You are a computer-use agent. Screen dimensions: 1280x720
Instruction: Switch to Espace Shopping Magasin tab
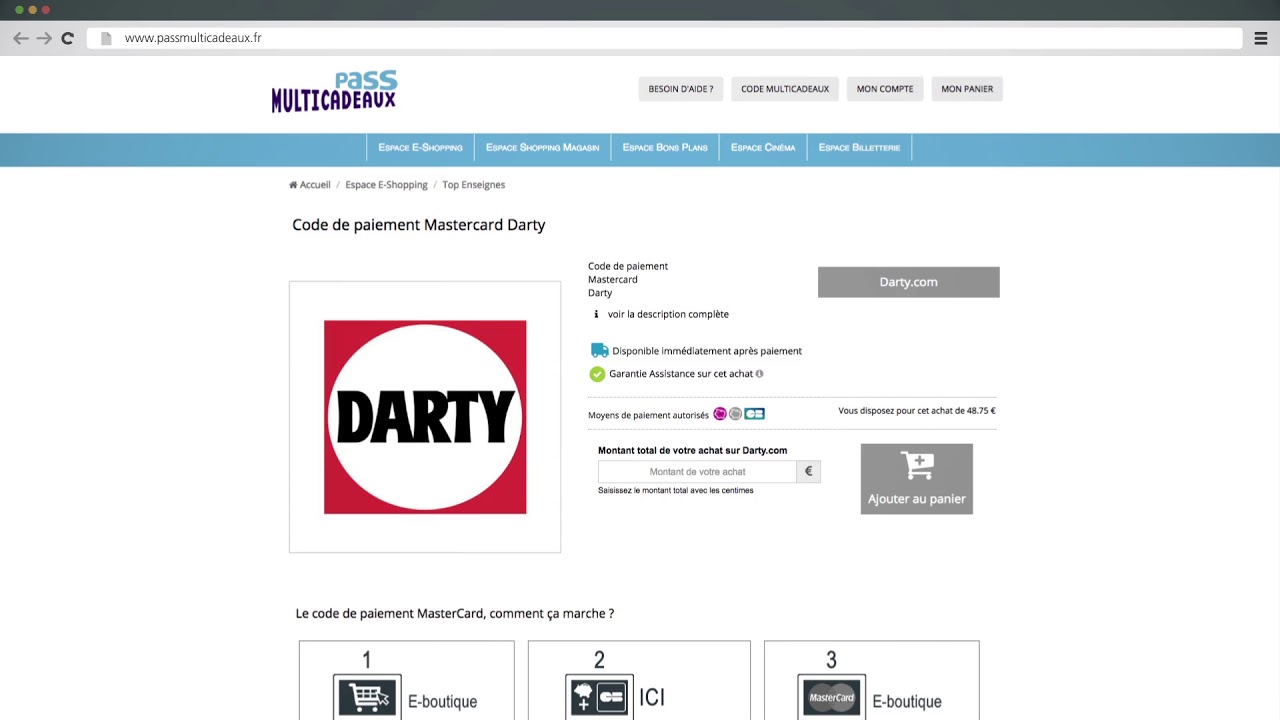542,148
